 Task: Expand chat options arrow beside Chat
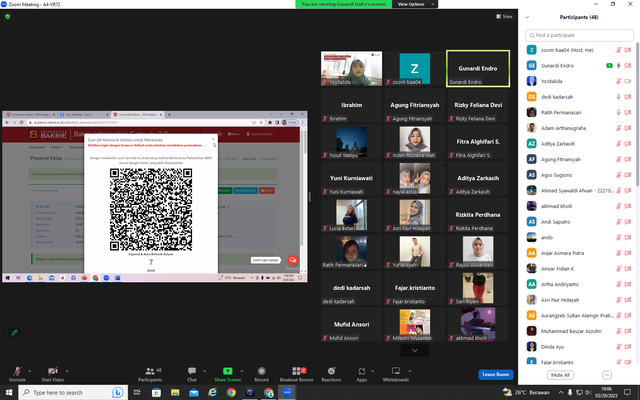point(204,371)
